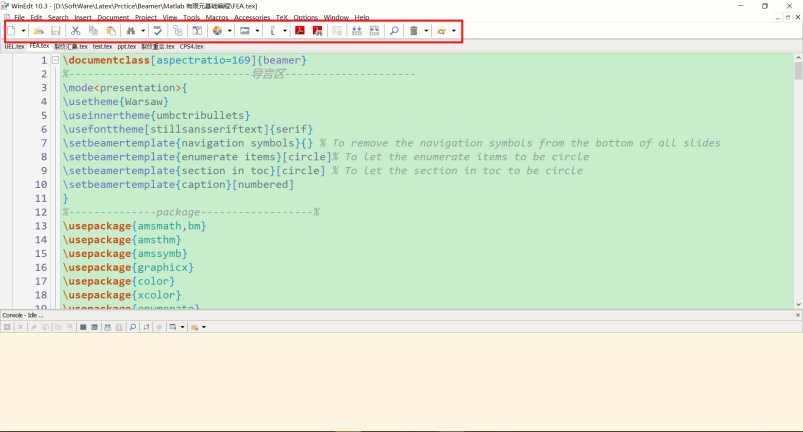Click the command prompt icon in the console toolbar

95,327
